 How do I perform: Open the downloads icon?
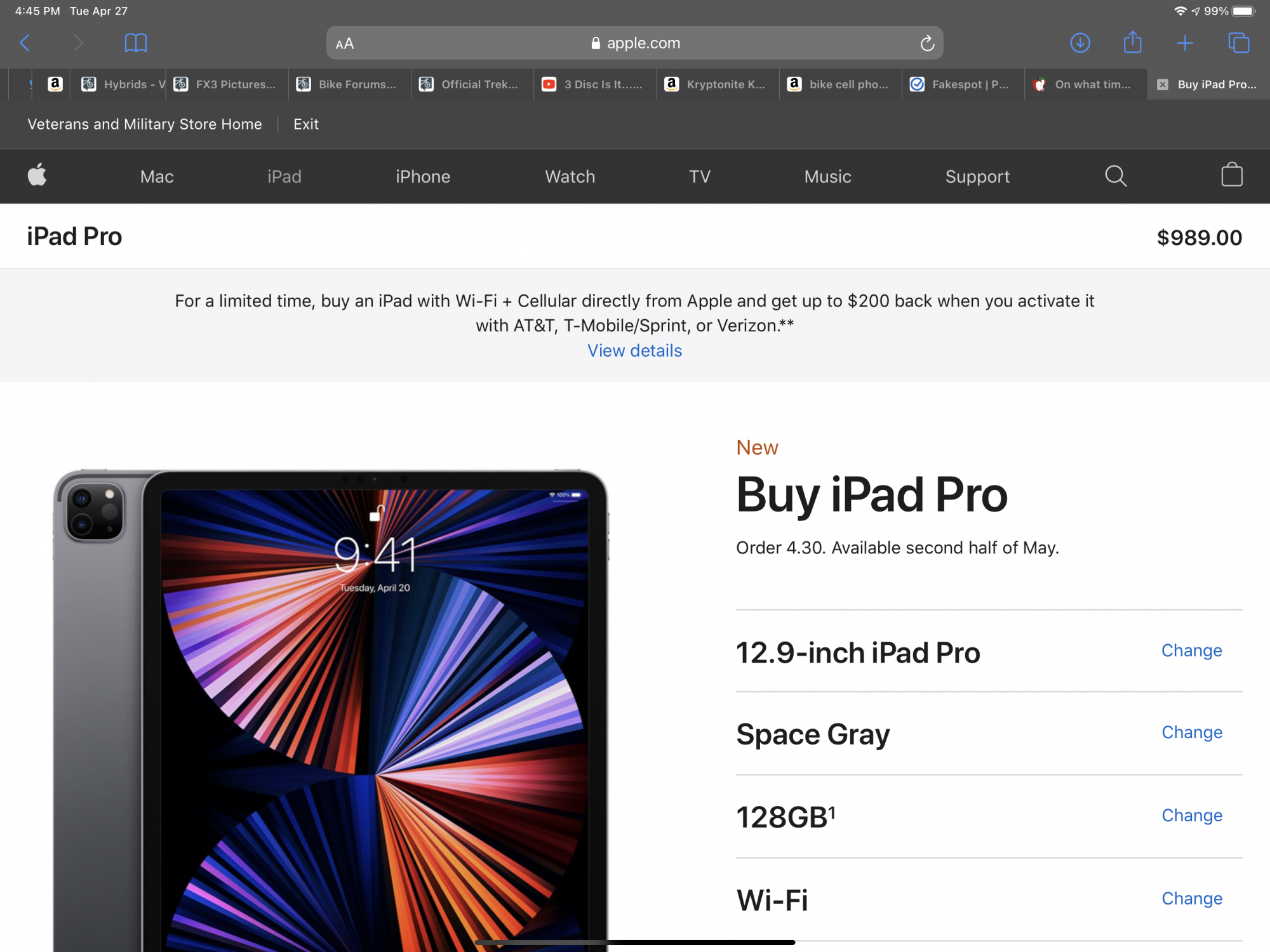(x=1080, y=43)
